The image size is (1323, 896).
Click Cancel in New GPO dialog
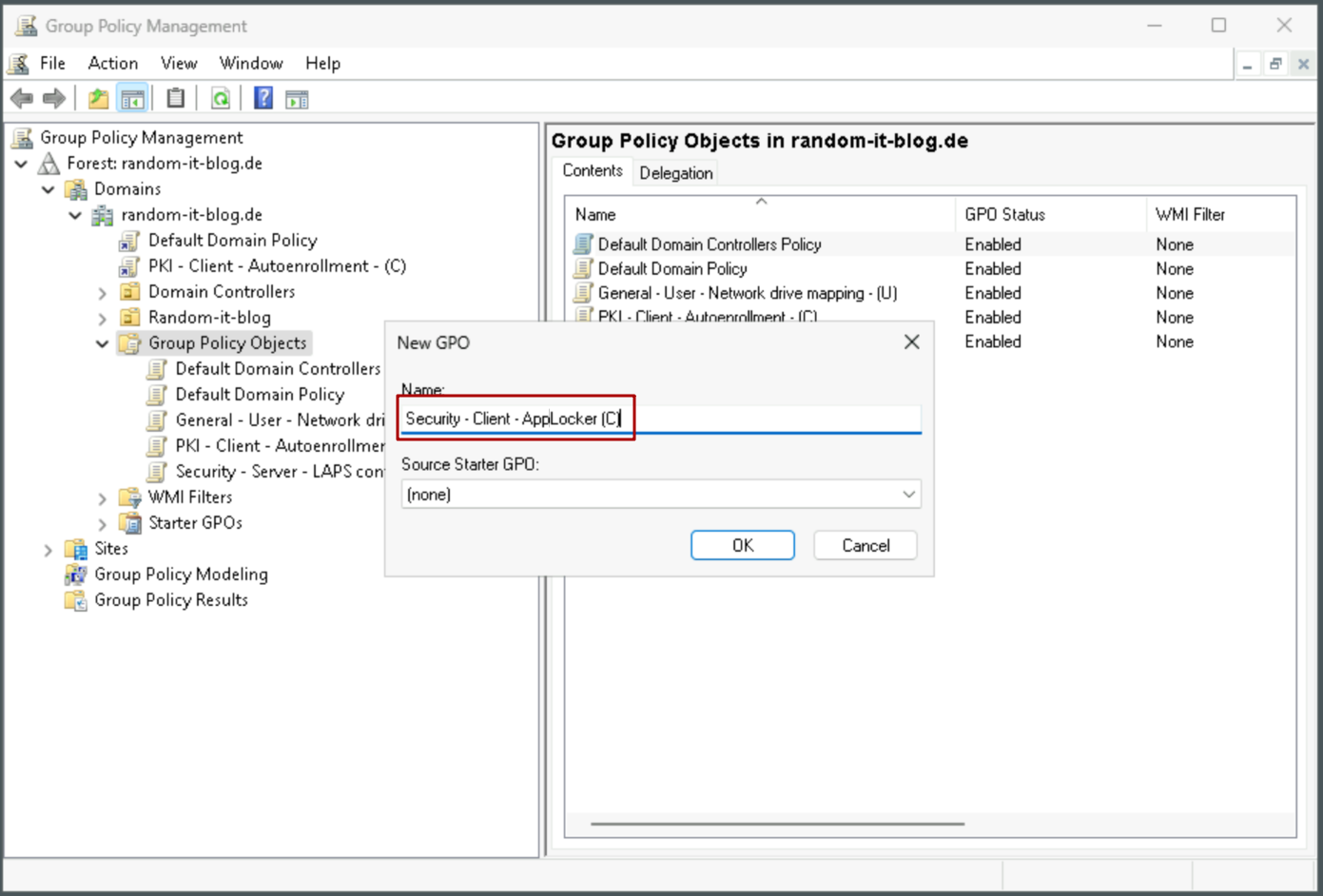(866, 546)
